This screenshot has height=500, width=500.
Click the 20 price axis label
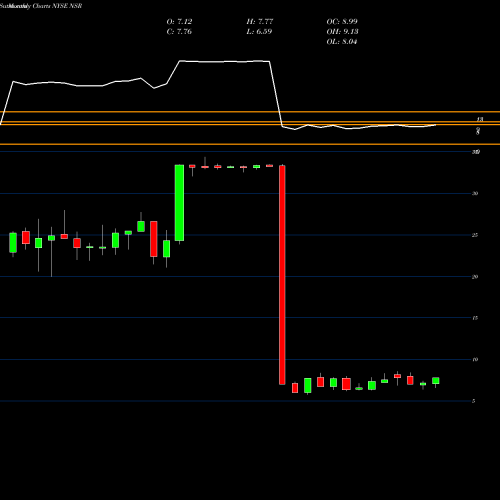[475, 277]
